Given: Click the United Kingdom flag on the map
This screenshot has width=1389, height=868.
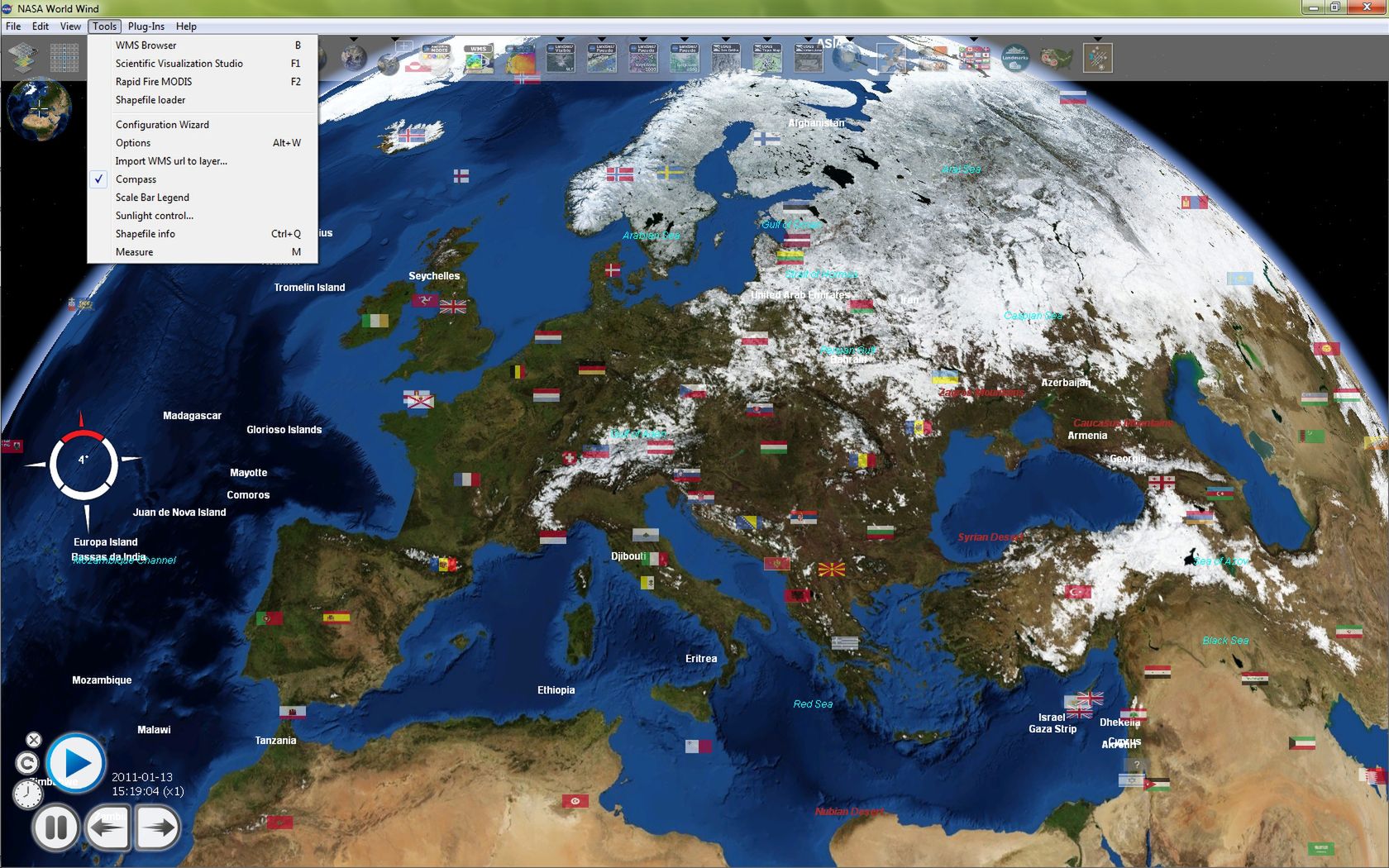Looking at the screenshot, I should click(x=453, y=307).
